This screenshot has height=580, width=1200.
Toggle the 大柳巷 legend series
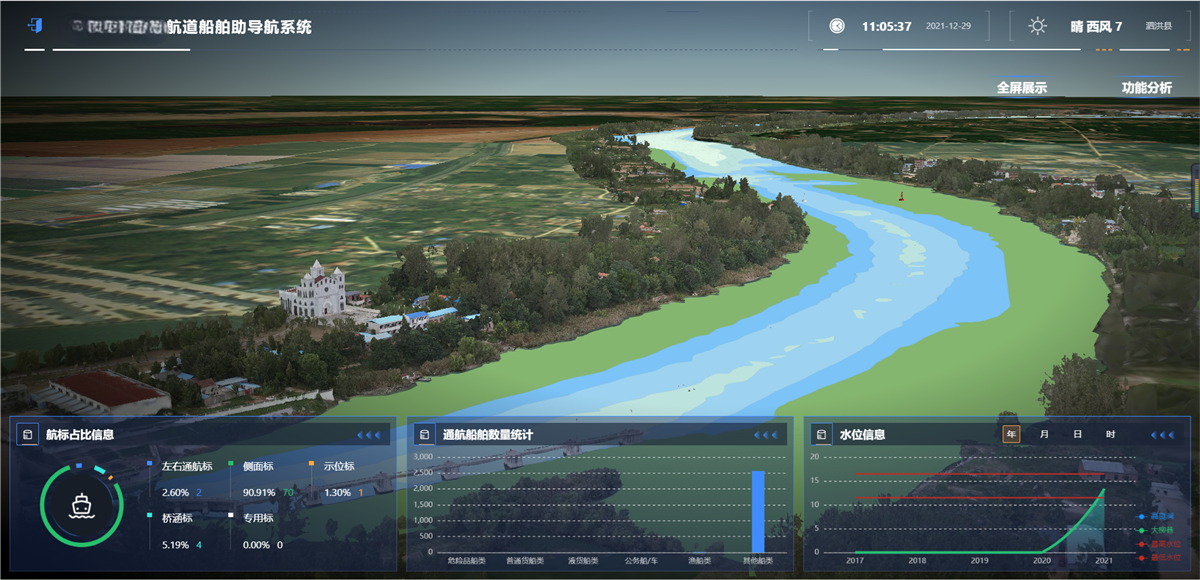(1161, 530)
